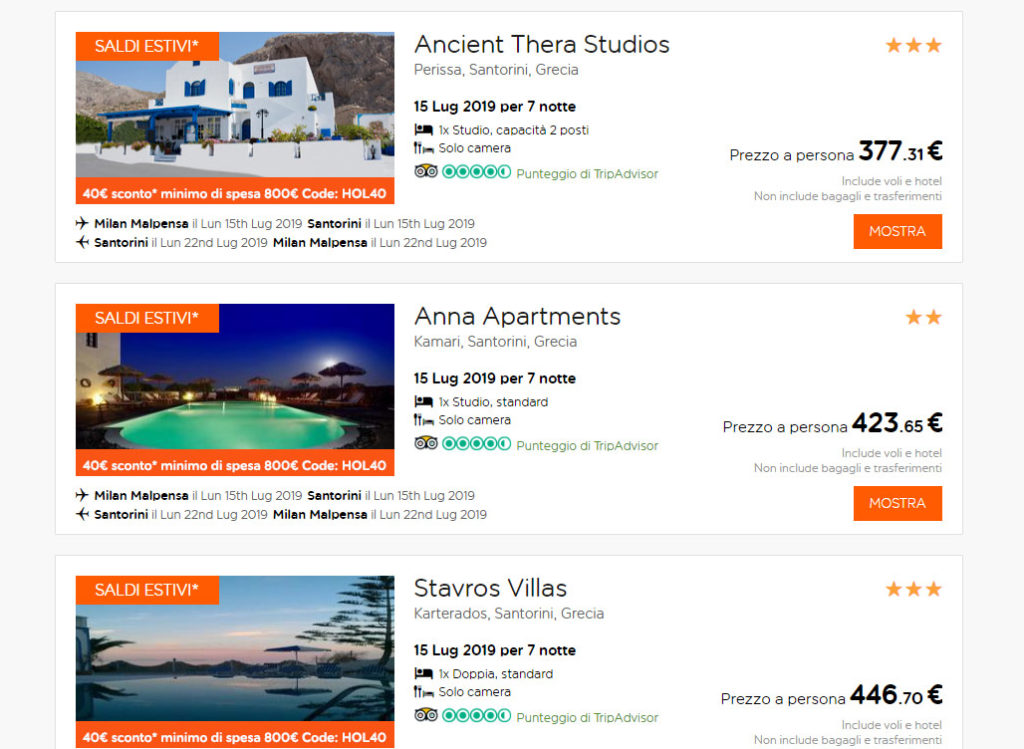Click the Anna Apartments pool photo
The width and height of the screenshot is (1024, 749).
(x=235, y=390)
